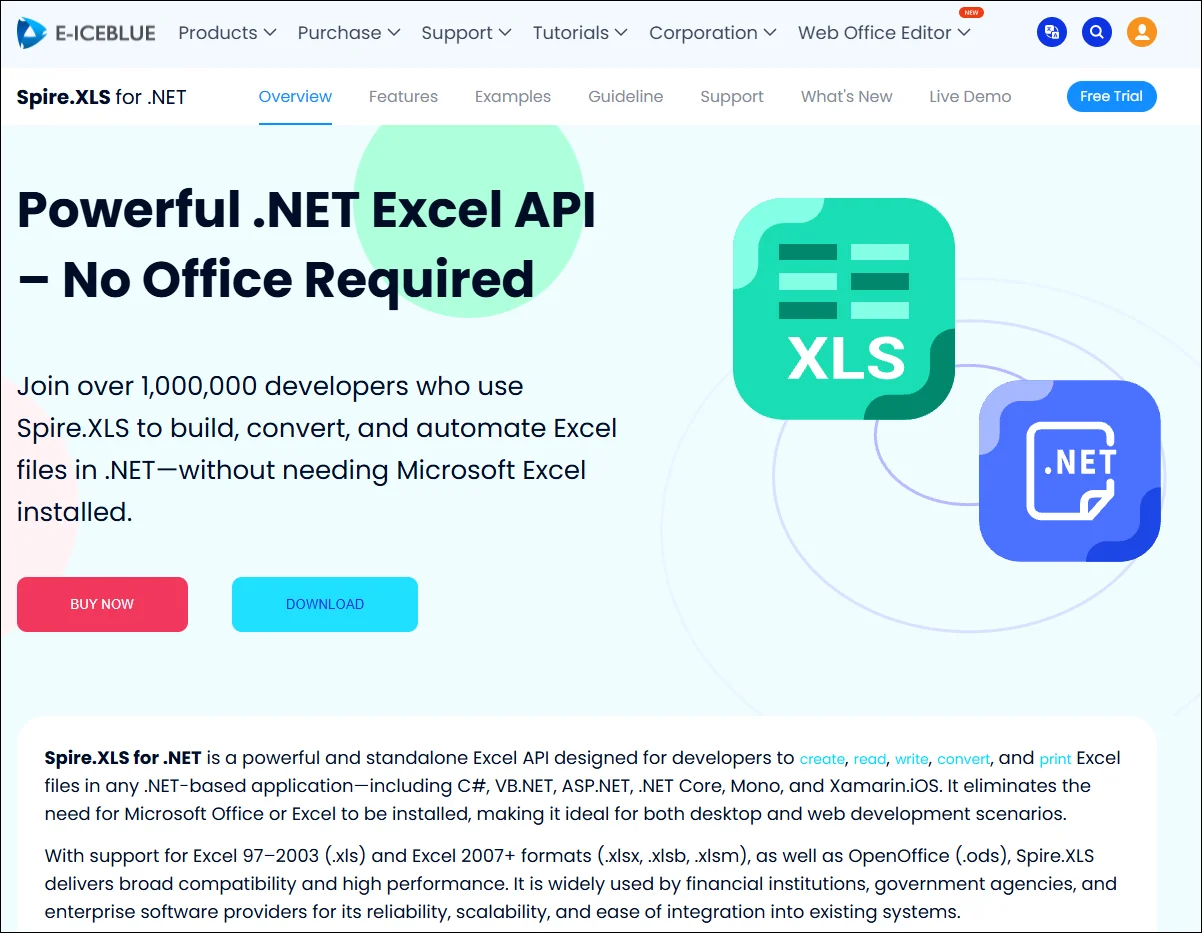This screenshot has height=933, width=1202.
Task: Click the DOWNLOAD button
Action: [x=325, y=604]
